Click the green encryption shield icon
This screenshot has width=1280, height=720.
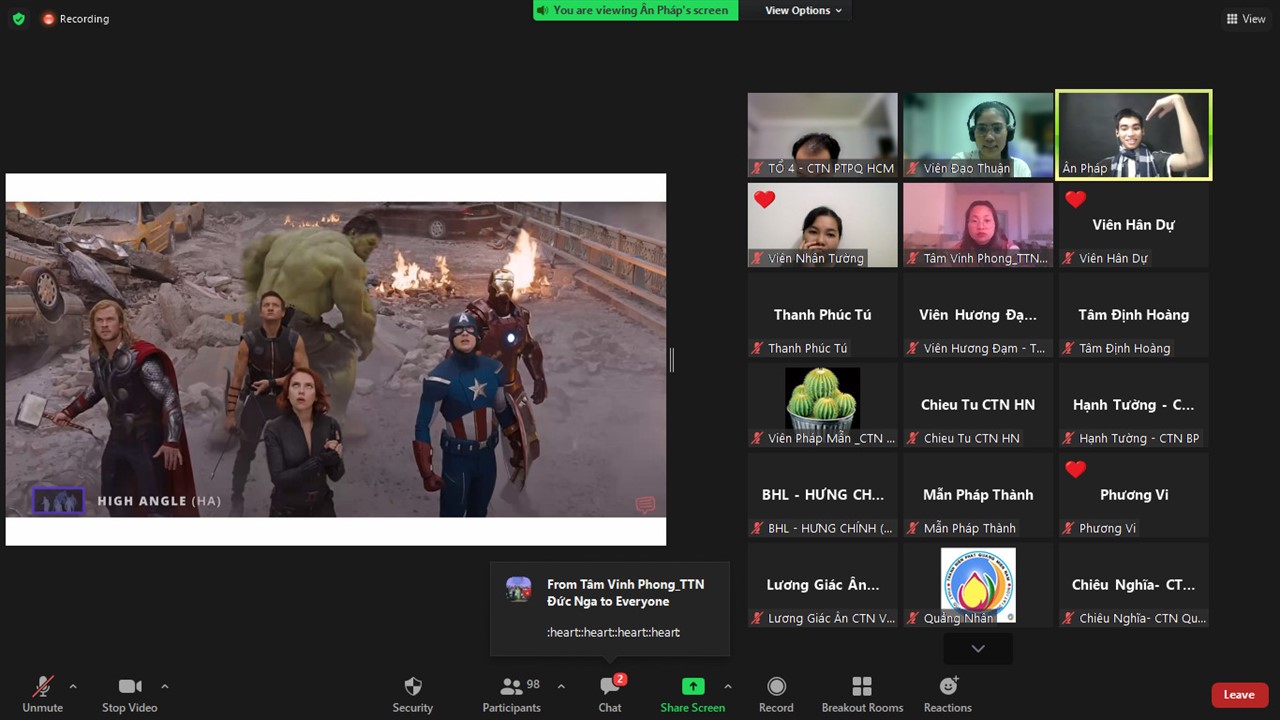(x=18, y=19)
